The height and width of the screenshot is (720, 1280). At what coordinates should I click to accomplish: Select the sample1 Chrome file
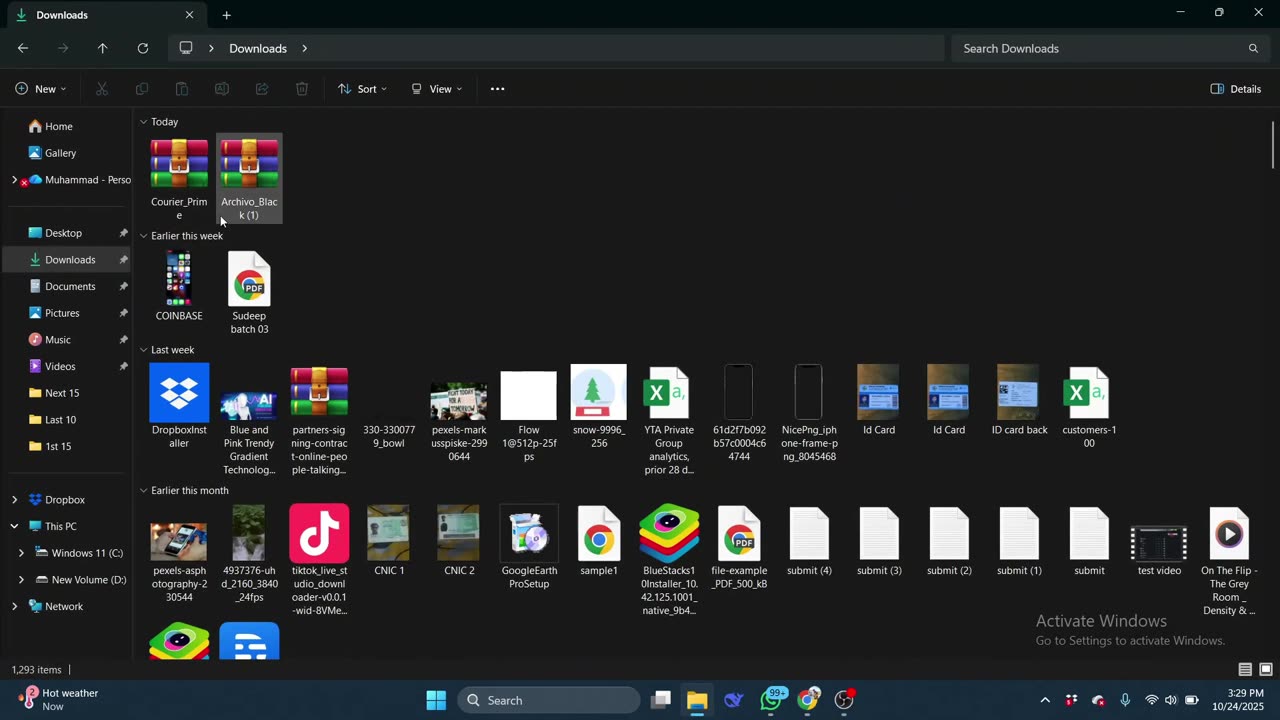(599, 541)
